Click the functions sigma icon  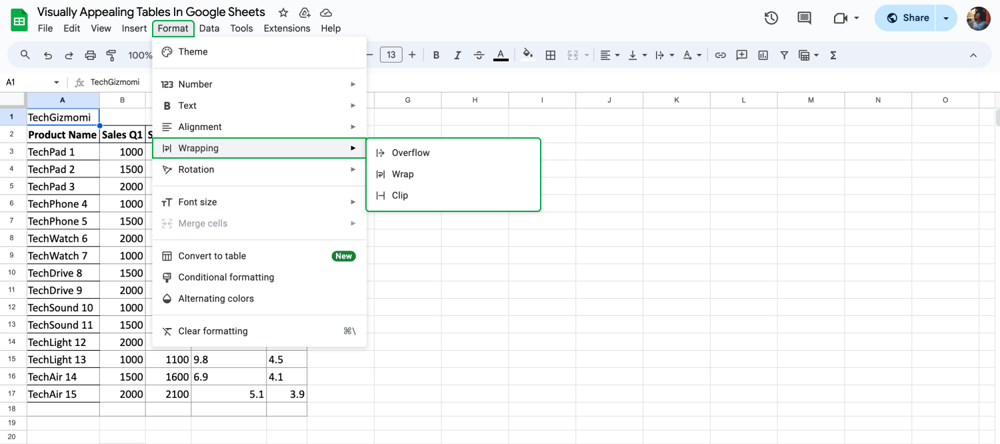pyautogui.click(x=833, y=55)
